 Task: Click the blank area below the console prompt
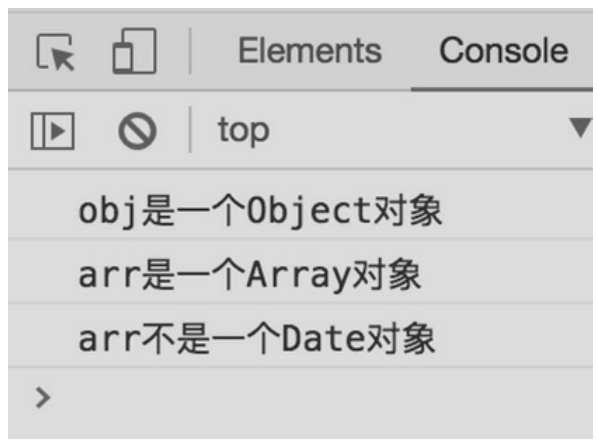300,427
